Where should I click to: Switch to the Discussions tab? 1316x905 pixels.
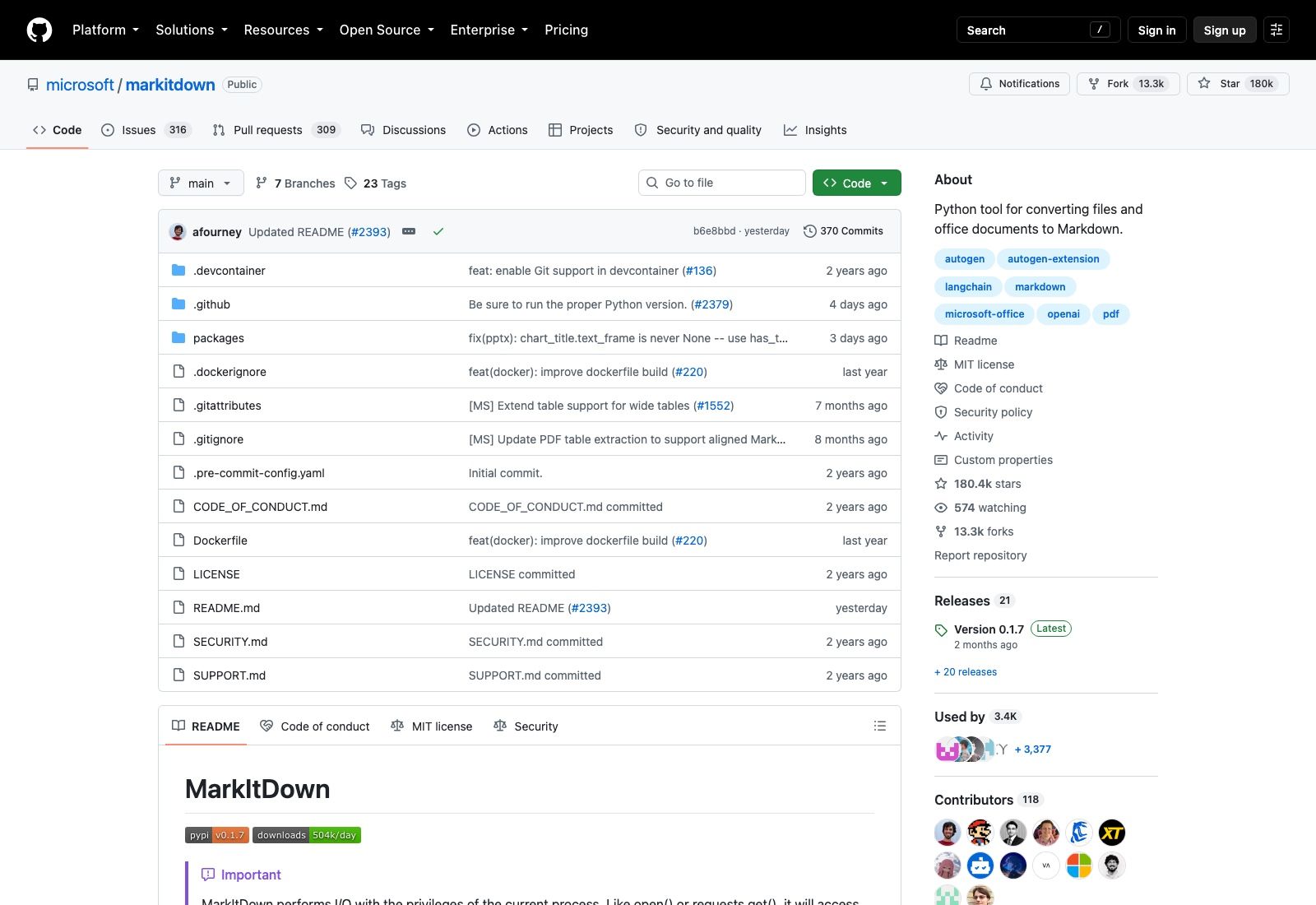point(404,130)
